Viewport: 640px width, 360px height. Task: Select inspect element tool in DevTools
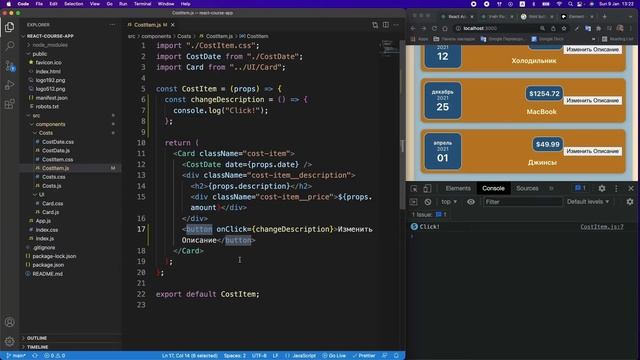point(414,189)
